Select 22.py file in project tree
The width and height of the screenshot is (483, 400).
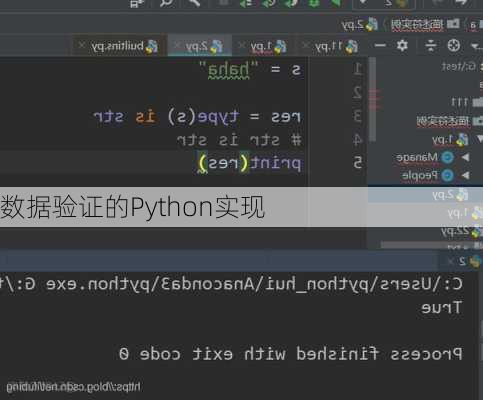462,231
